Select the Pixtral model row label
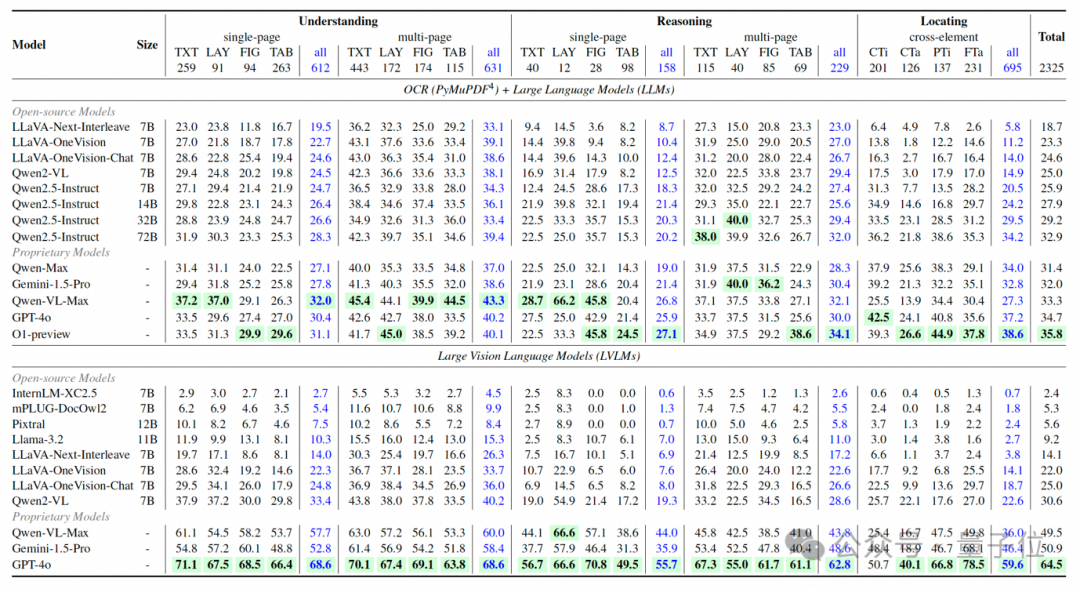 28,424
